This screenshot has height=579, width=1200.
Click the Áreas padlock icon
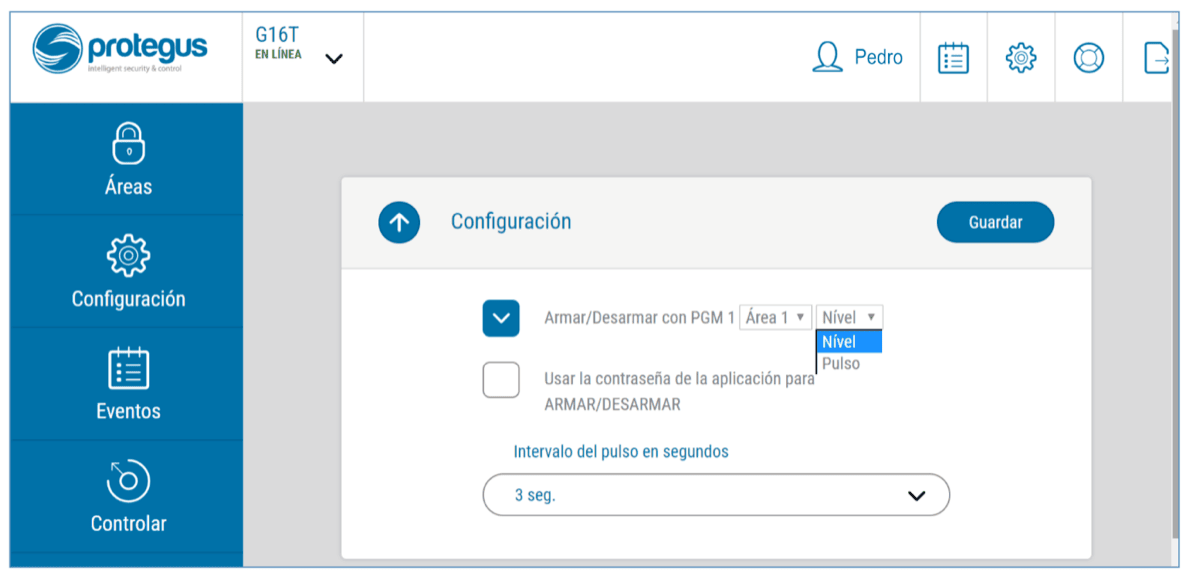(128, 143)
